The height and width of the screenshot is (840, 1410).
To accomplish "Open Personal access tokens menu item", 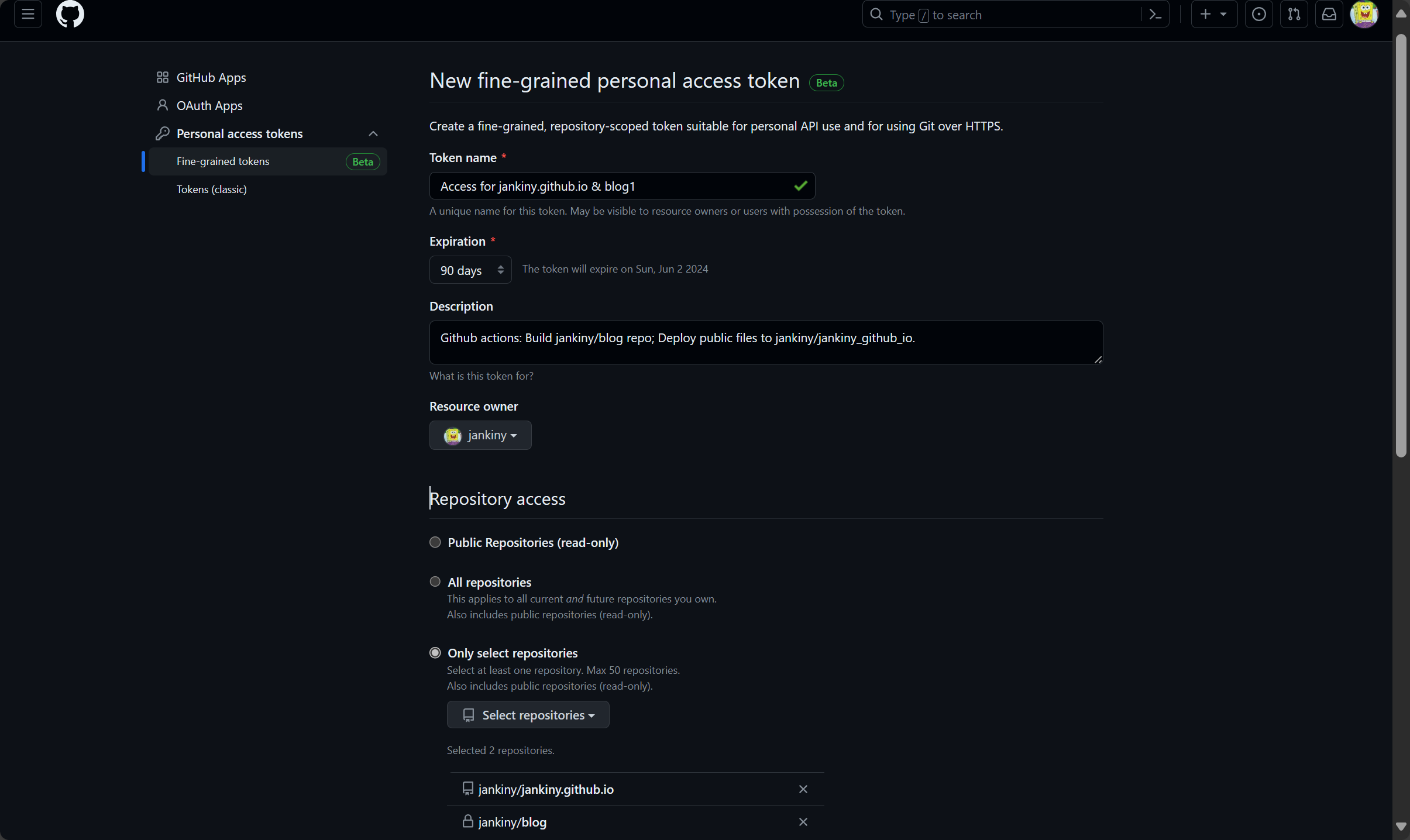I will tap(268, 133).
